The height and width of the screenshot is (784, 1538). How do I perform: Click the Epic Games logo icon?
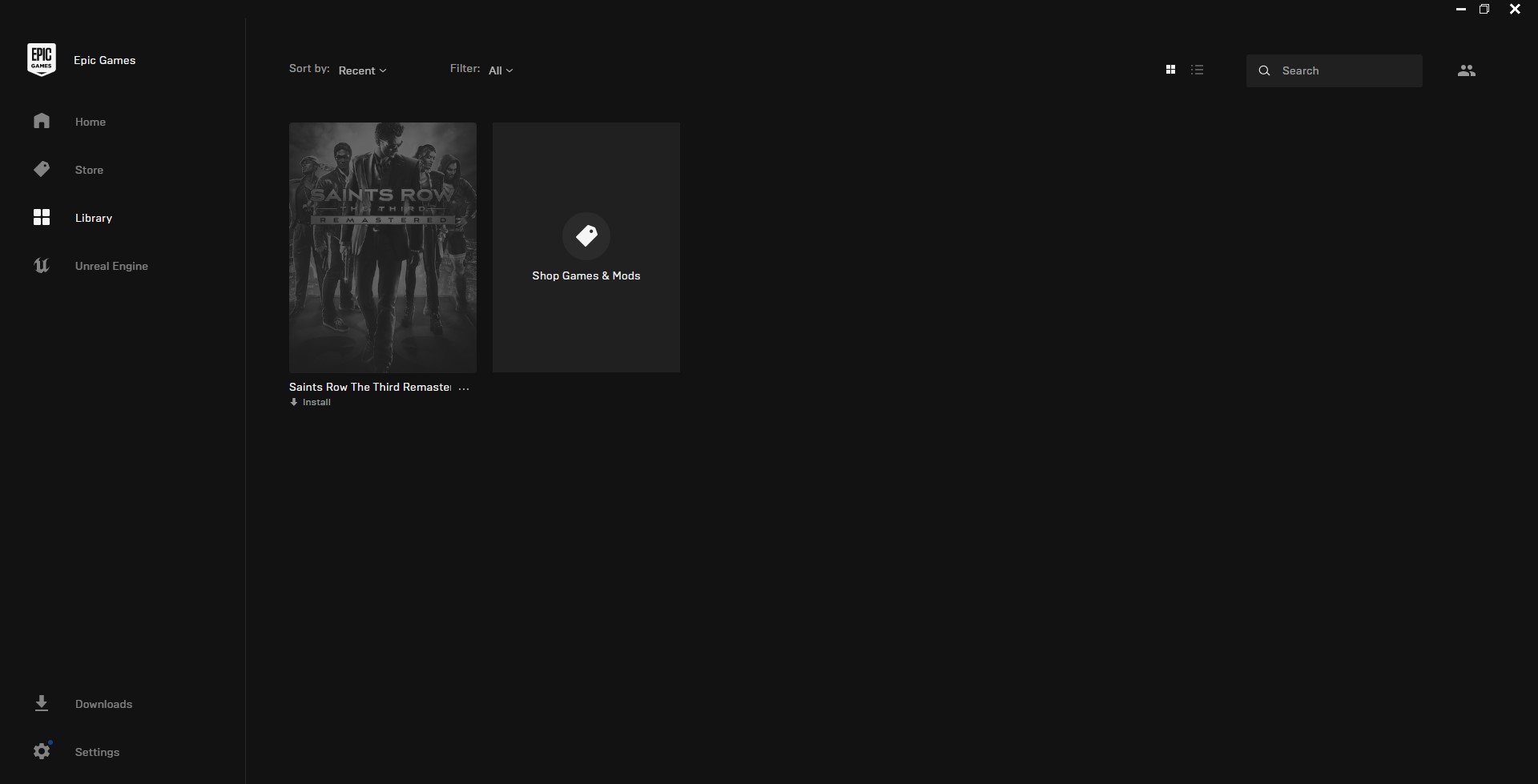42,60
